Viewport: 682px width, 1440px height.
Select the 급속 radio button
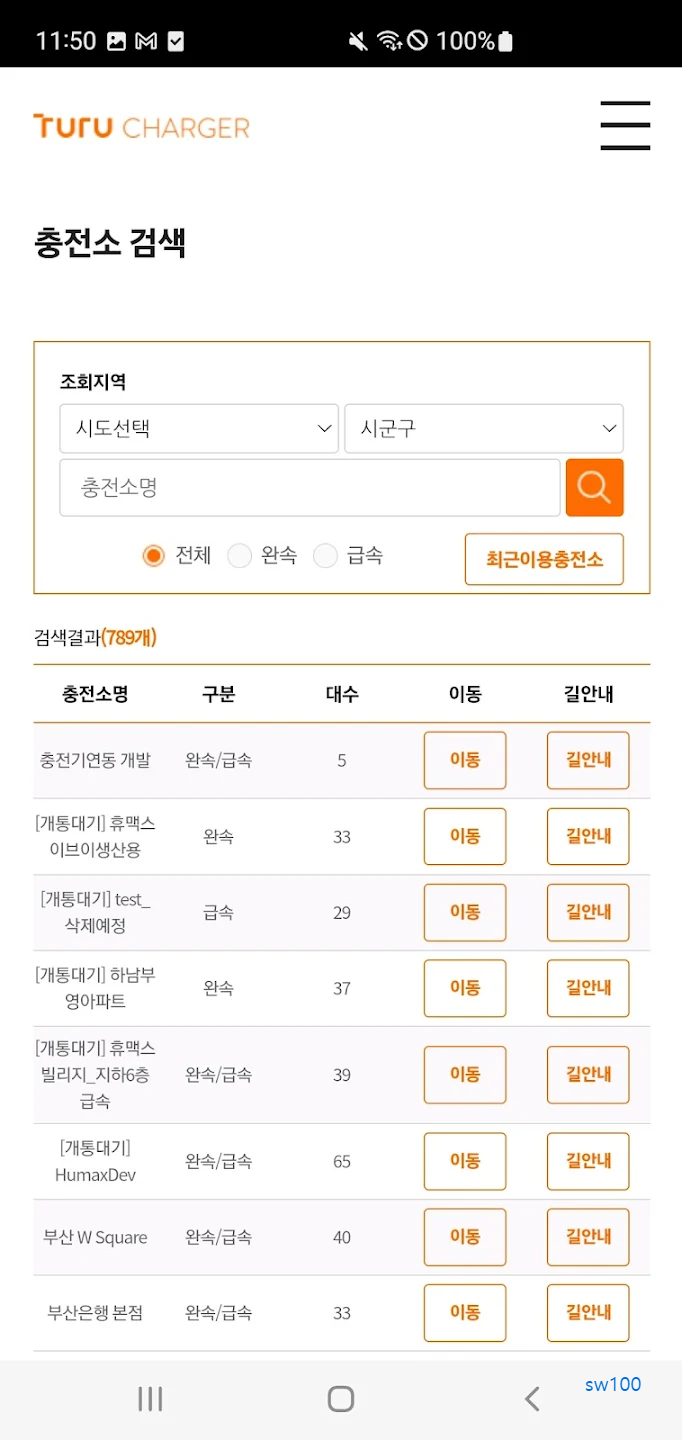point(326,555)
